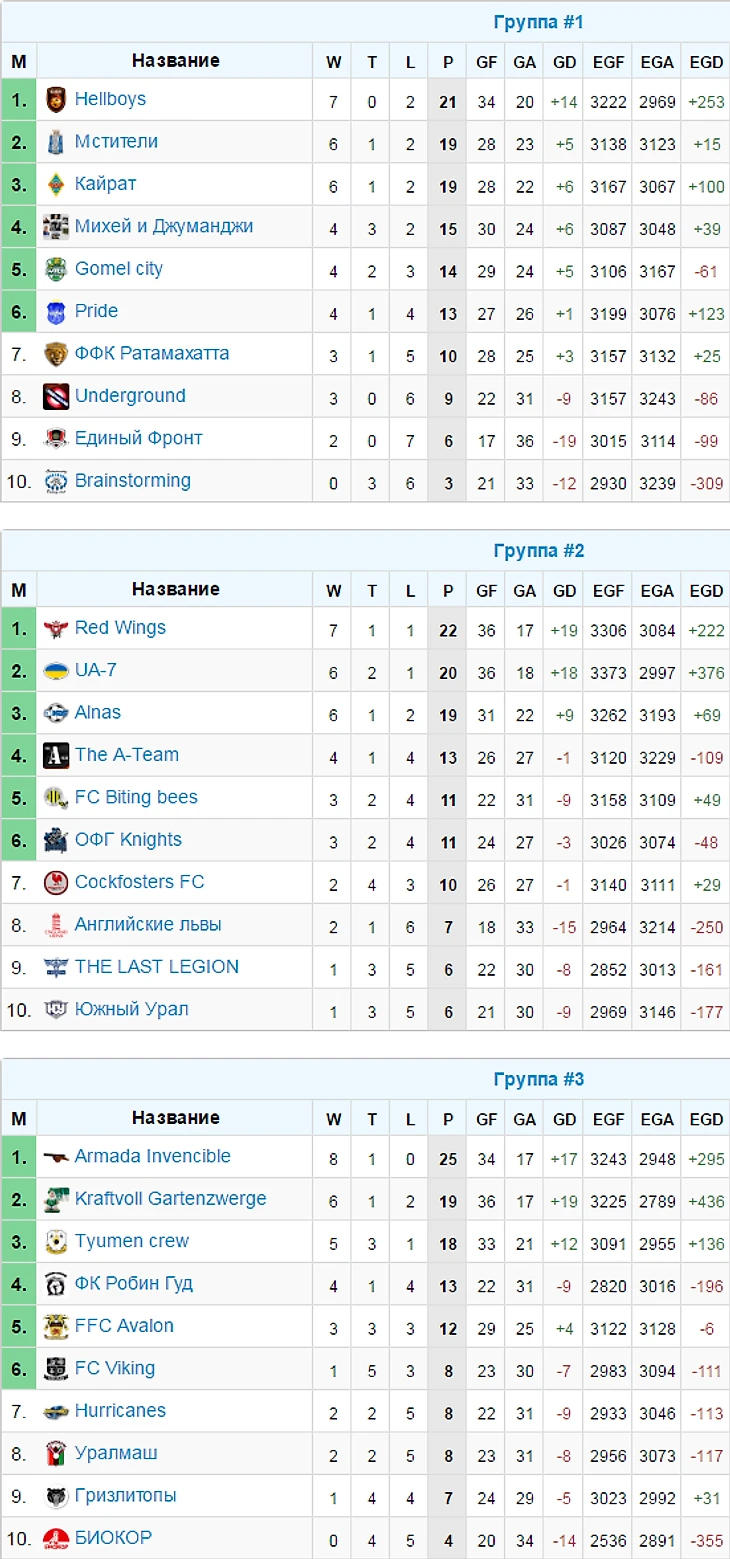This screenshot has width=730, height=1559.
Task: Click the Red Wings team logo
Action: tap(56, 629)
